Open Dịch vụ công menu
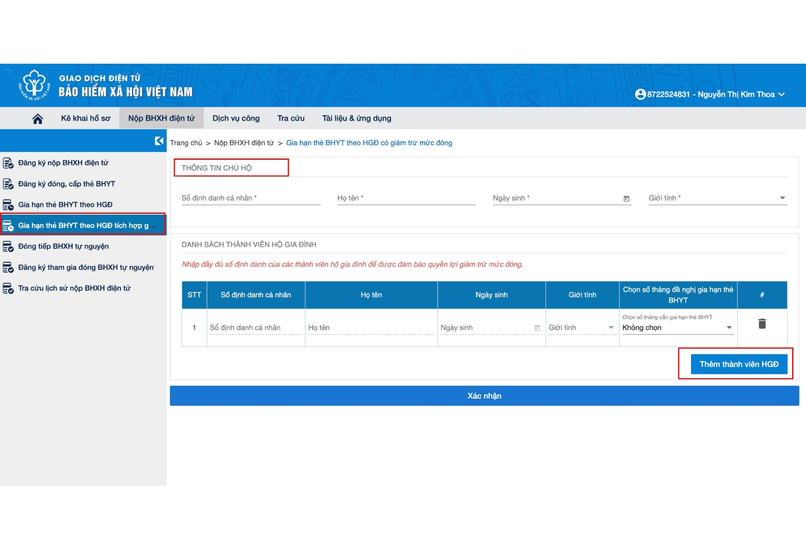Image resolution: width=806 pixels, height=545 pixels. 236,118
